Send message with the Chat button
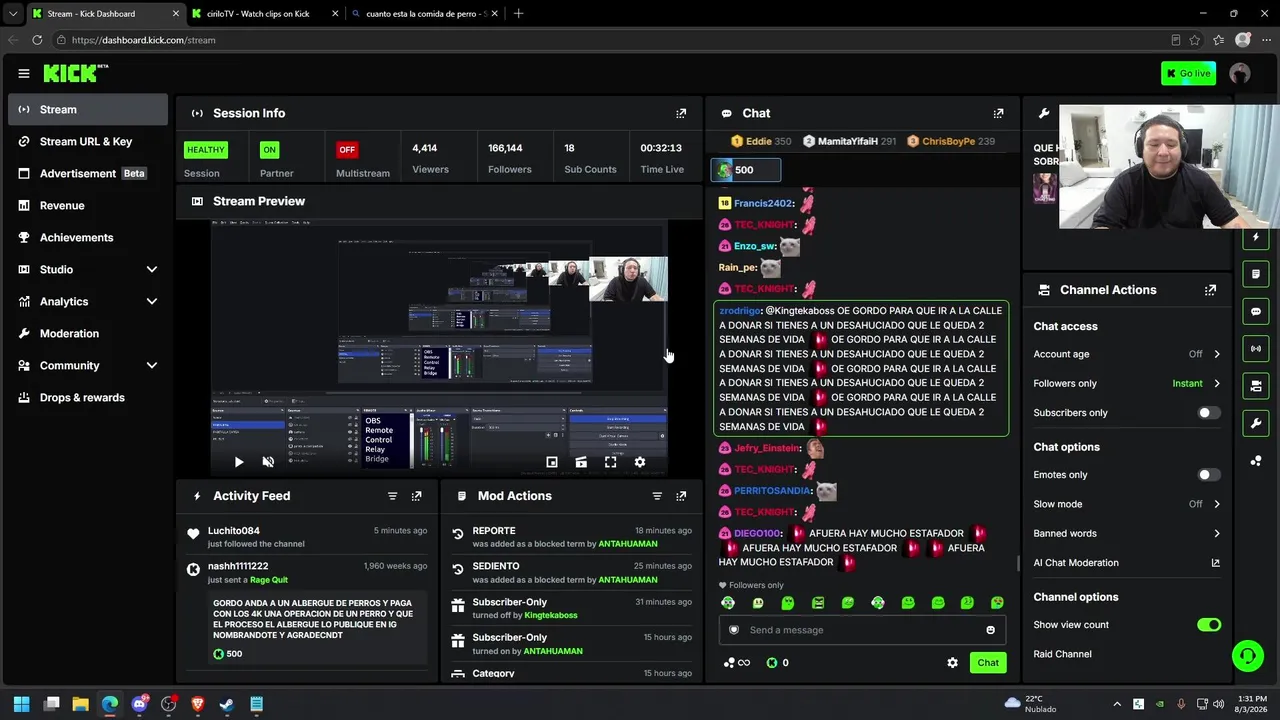Image resolution: width=1280 pixels, height=720 pixels. click(x=988, y=663)
